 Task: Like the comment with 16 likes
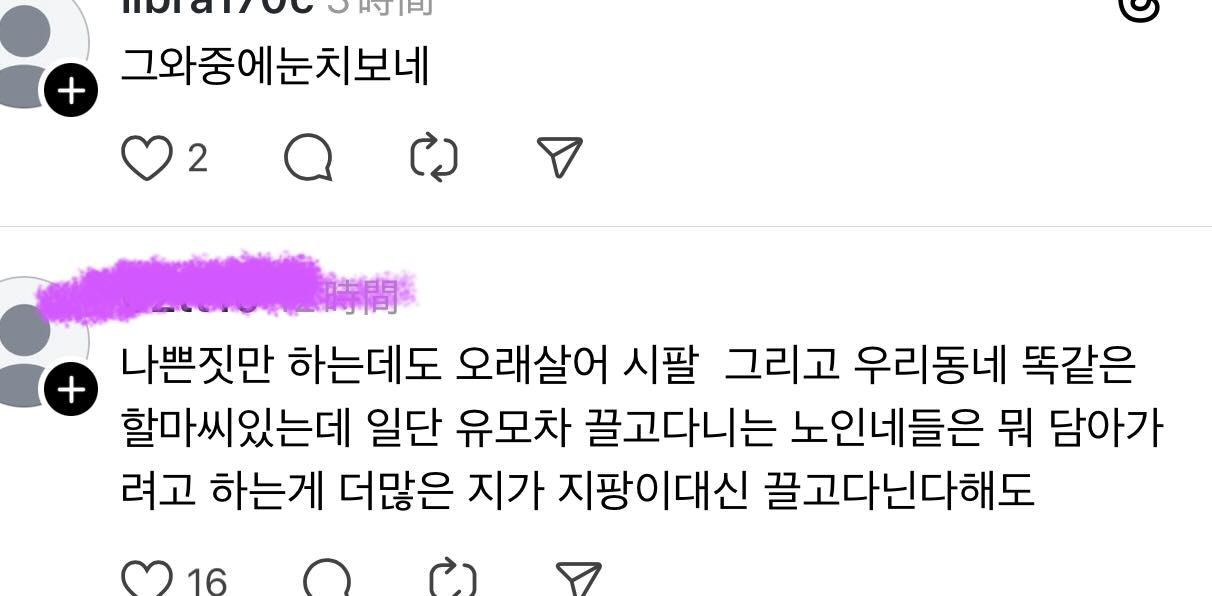[146, 580]
